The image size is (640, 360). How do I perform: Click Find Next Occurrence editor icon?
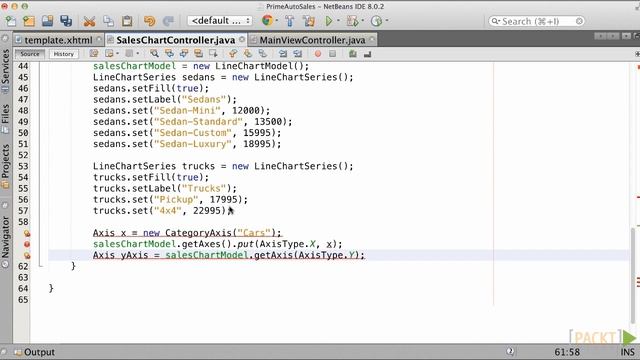[x=184, y=53]
